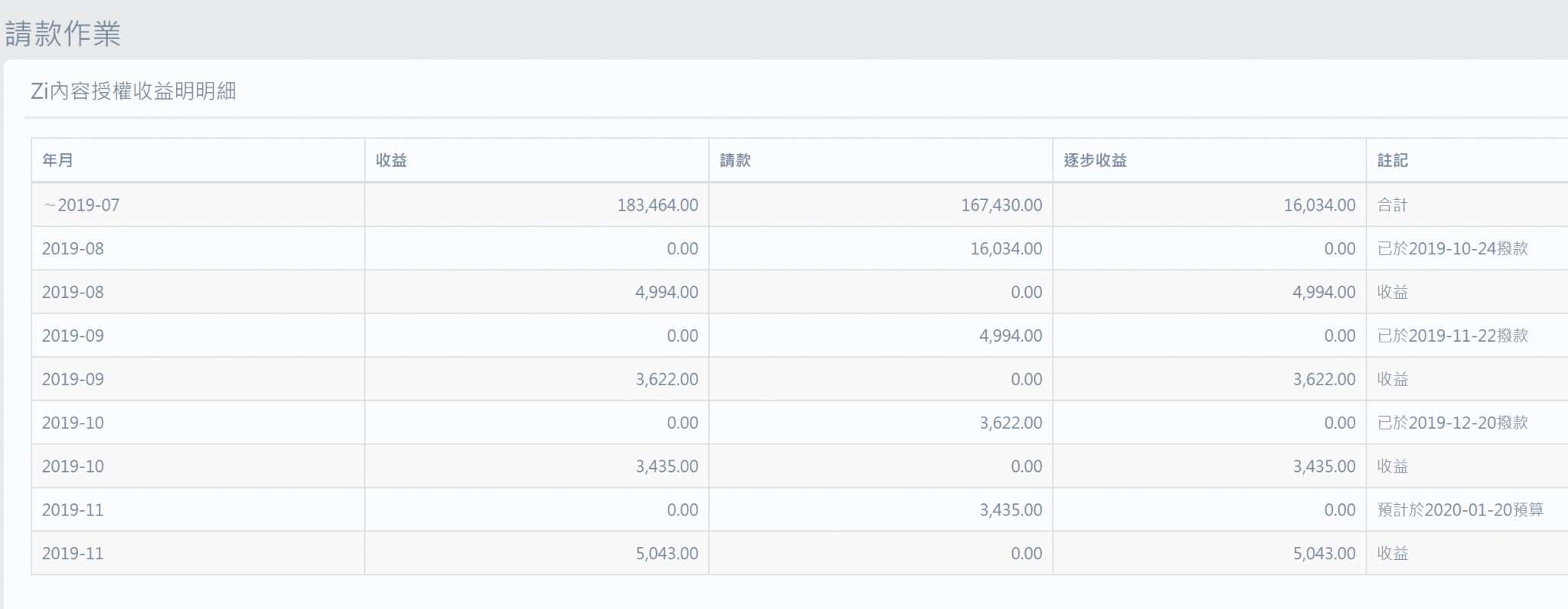
Task: Select 16,034.00 in the 逐步收益 column
Action: (x=1319, y=205)
